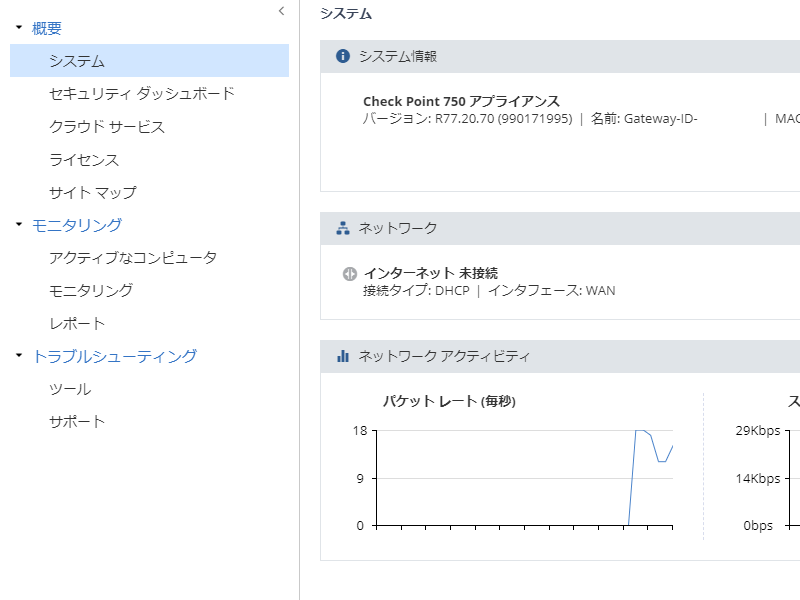Open クラウド サービス page

click(107, 127)
